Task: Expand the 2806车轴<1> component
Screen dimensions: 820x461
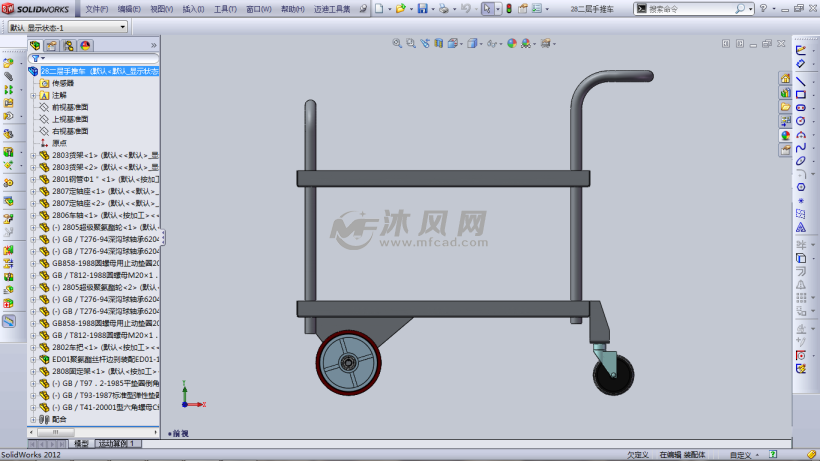Action: [x=33, y=216]
